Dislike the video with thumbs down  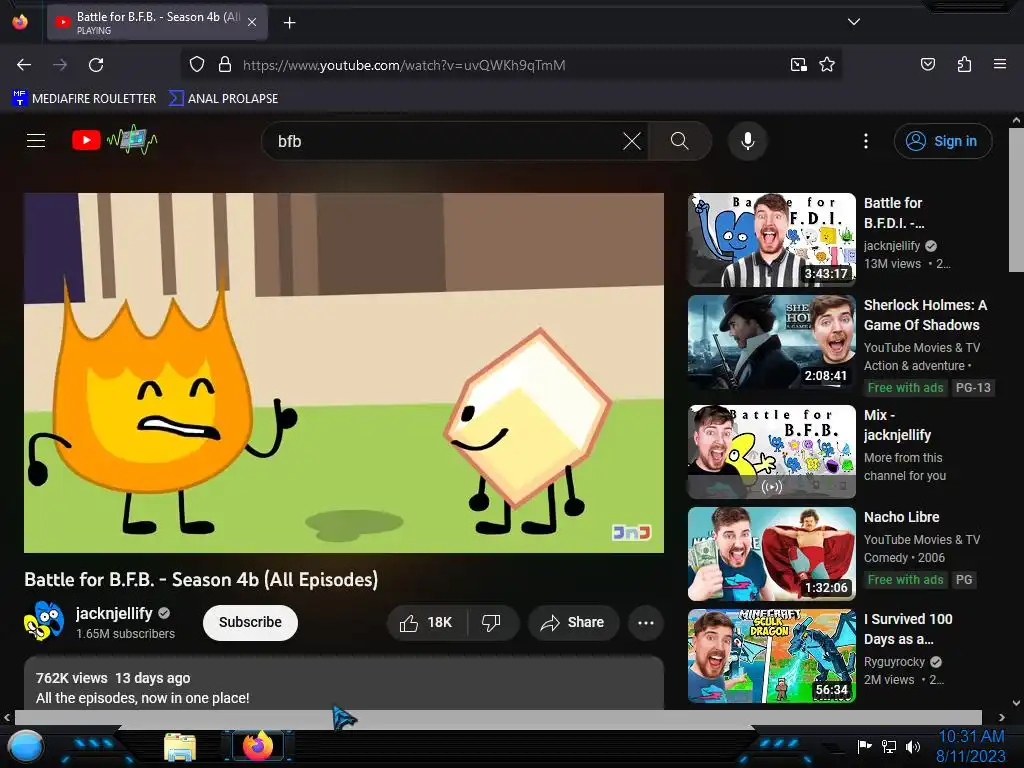pos(491,623)
